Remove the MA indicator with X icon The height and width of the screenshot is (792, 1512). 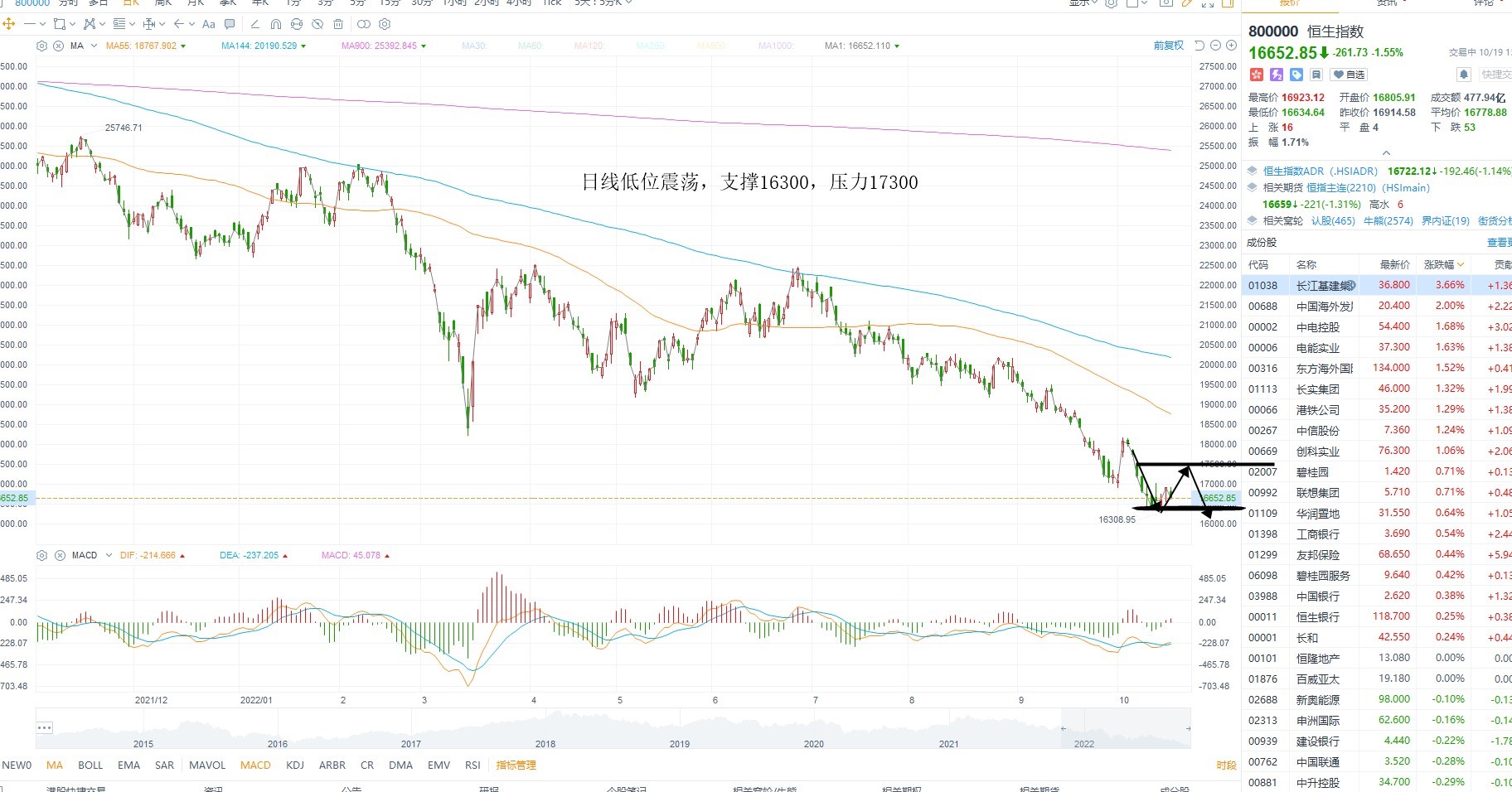[x=59, y=46]
